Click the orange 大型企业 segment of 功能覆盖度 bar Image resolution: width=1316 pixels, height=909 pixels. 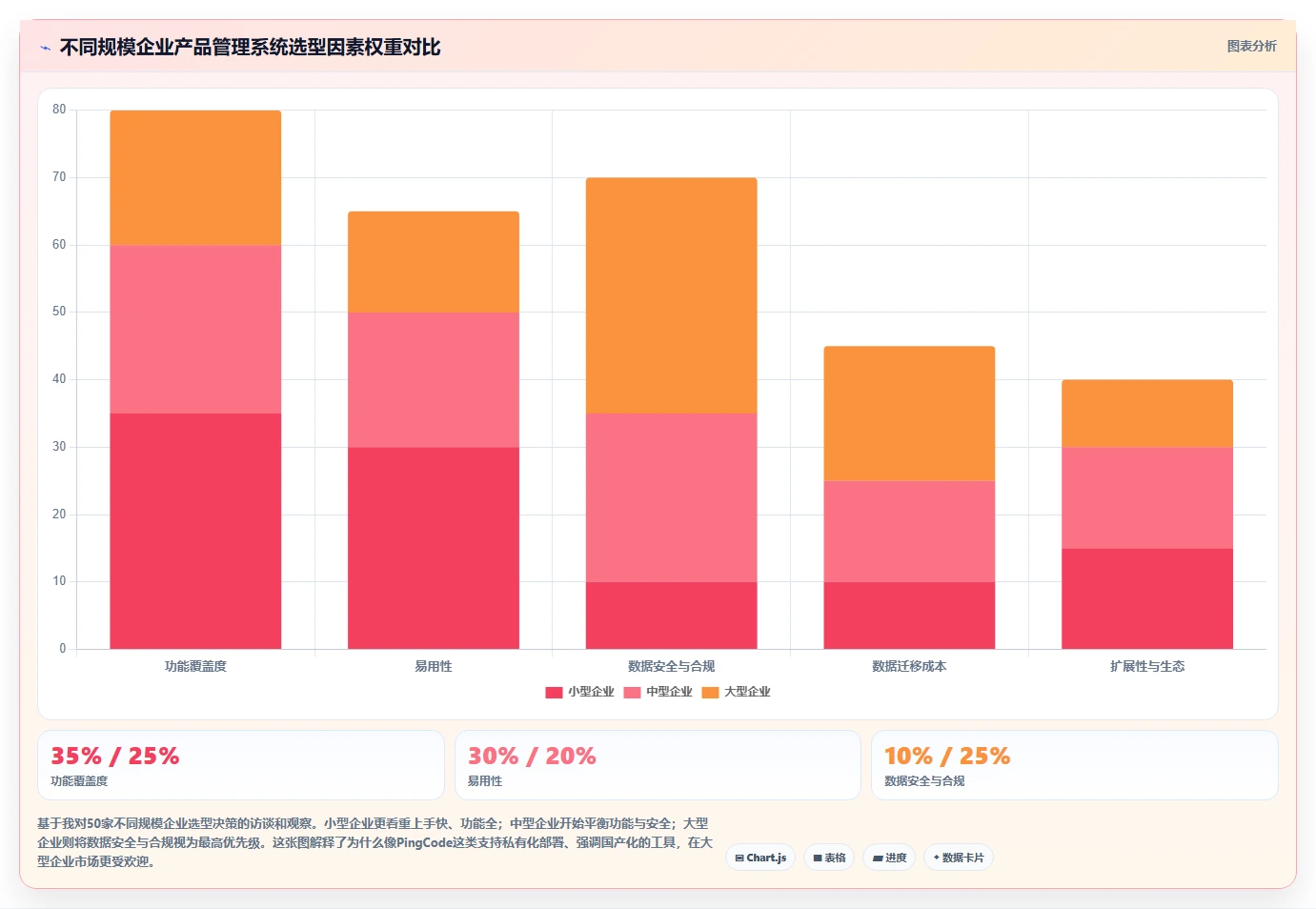pos(195,178)
